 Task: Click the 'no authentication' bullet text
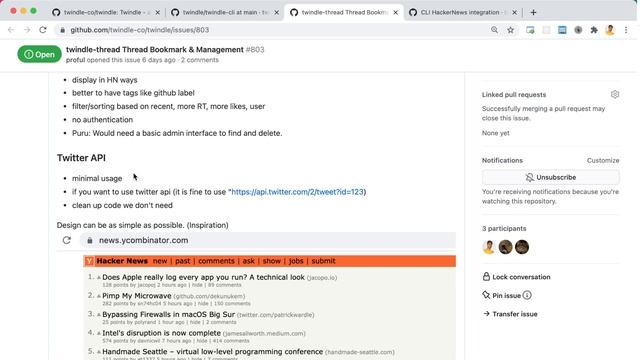102,120
